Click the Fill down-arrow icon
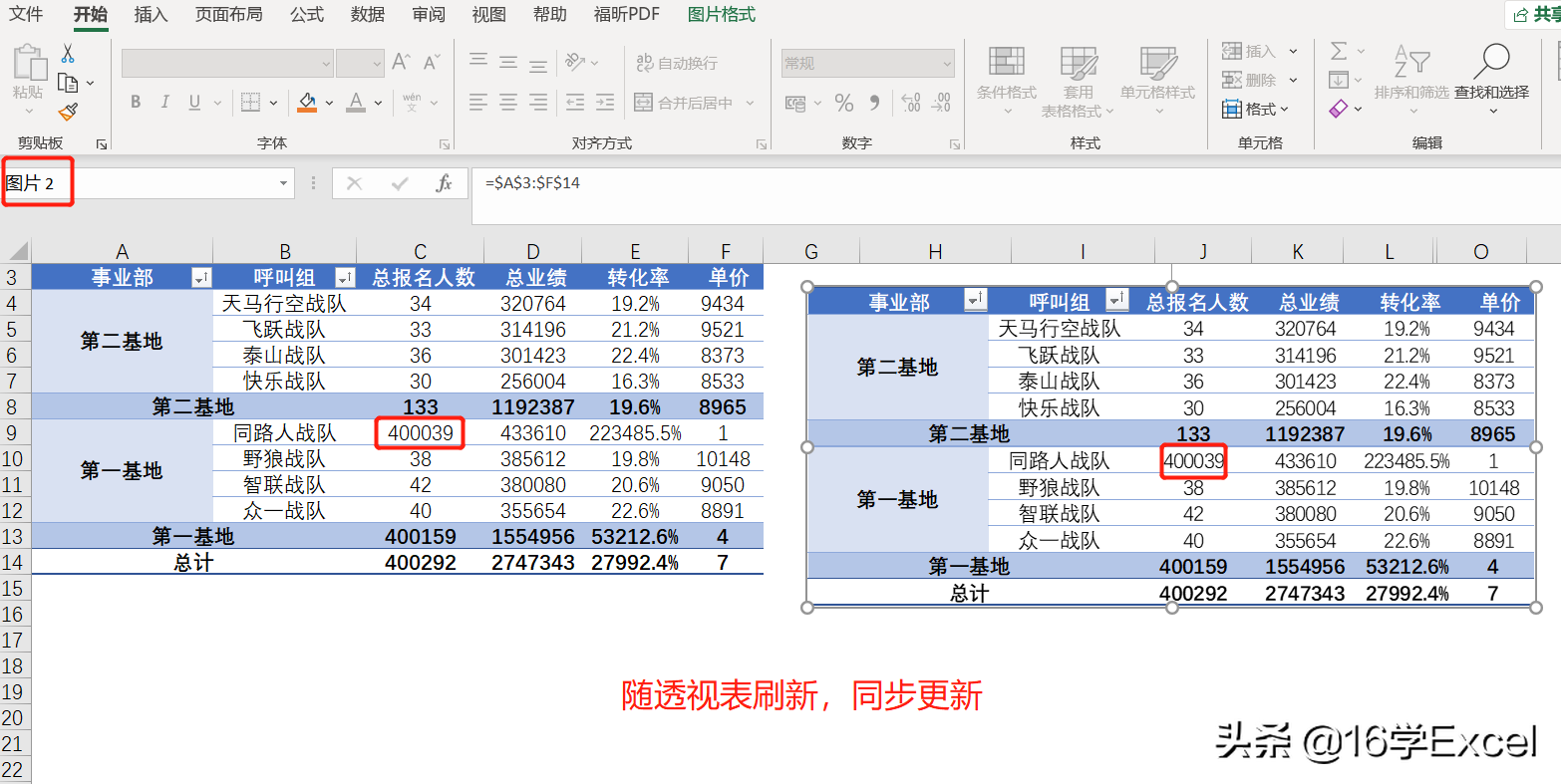The image size is (1561, 784). pyautogui.click(x=1339, y=80)
